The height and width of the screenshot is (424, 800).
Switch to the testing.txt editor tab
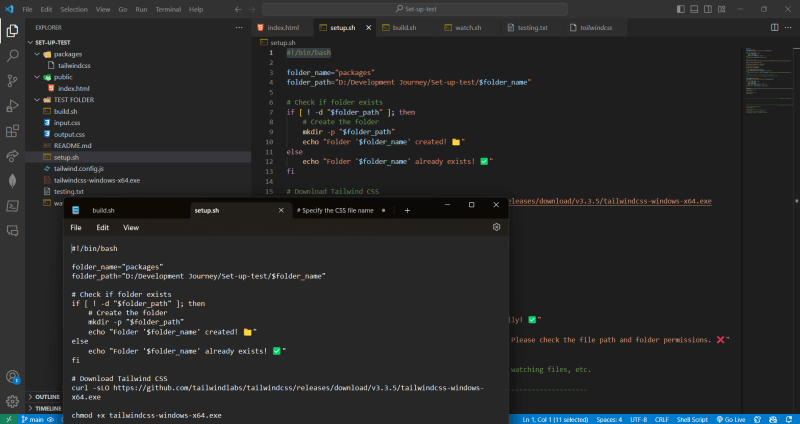[x=532, y=28]
